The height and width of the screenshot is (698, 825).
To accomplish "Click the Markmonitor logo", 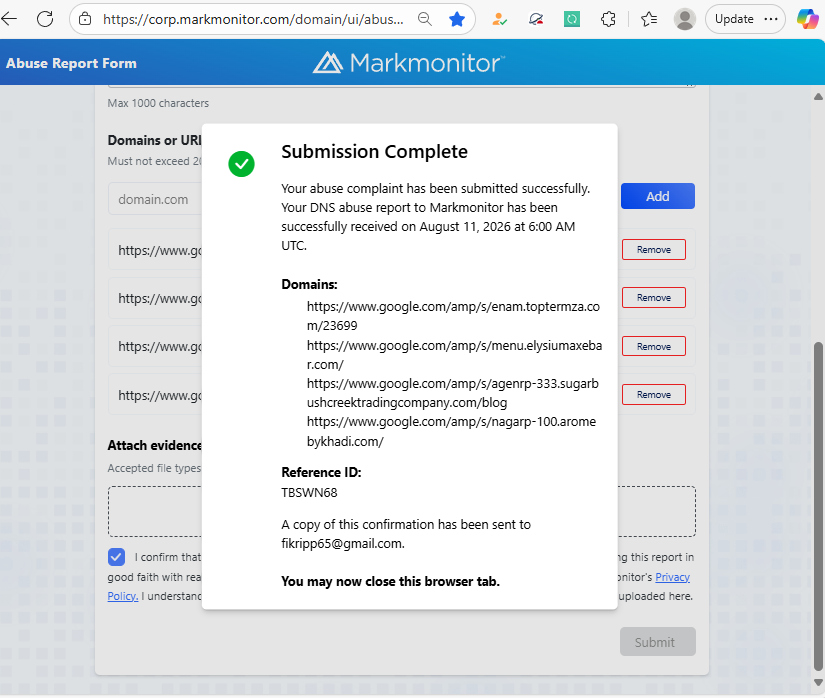I will [x=409, y=63].
